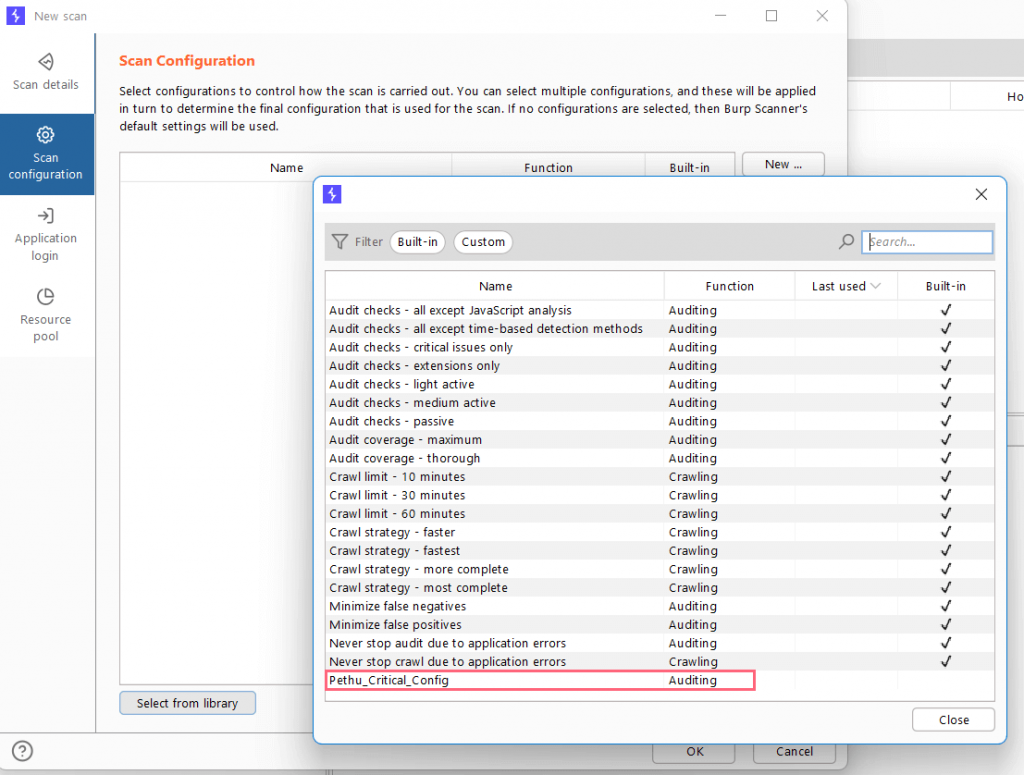Toggle the Custom filter chip

pyautogui.click(x=483, y=242)
